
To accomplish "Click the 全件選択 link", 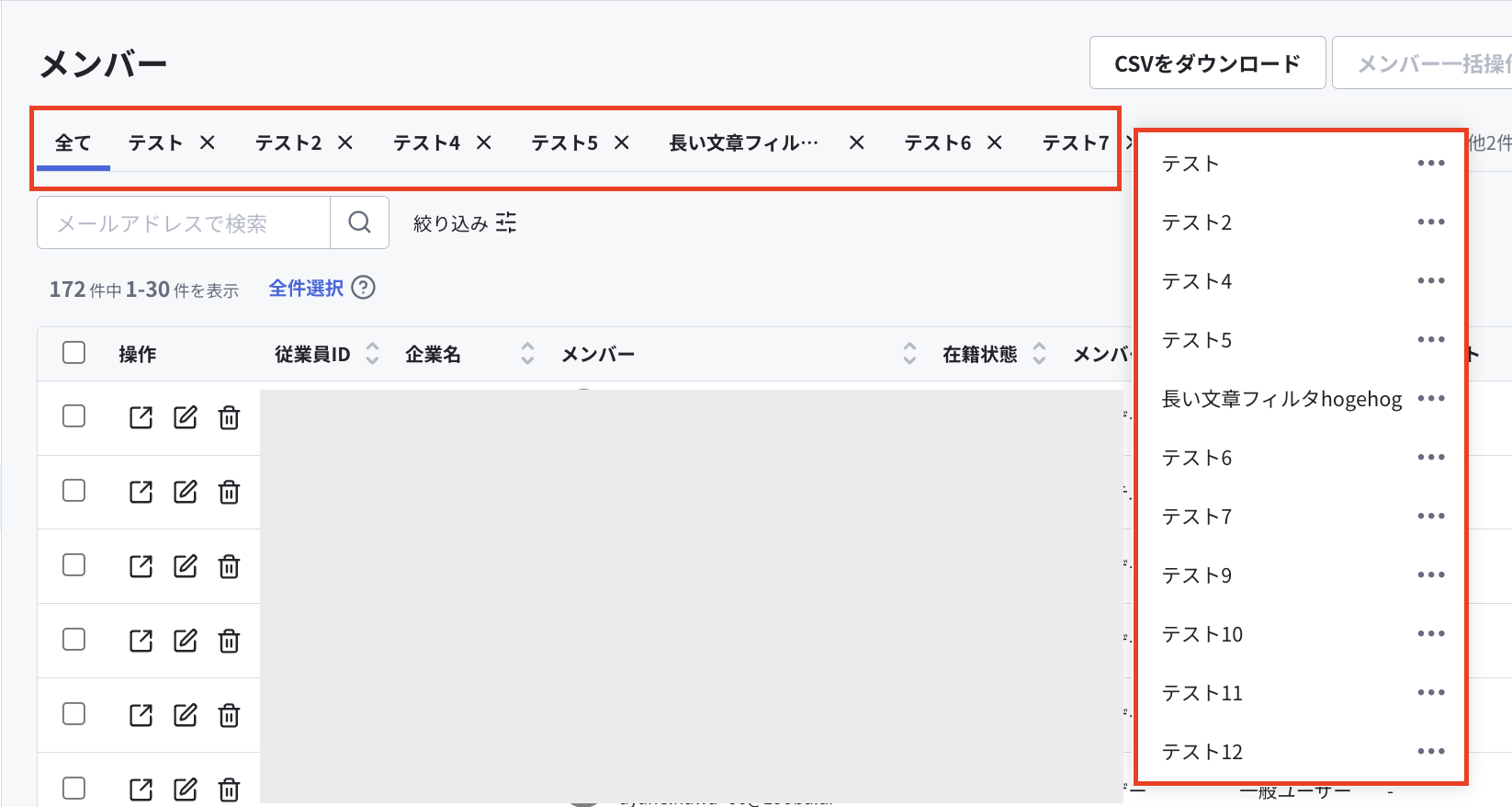I will click(306, 288).
